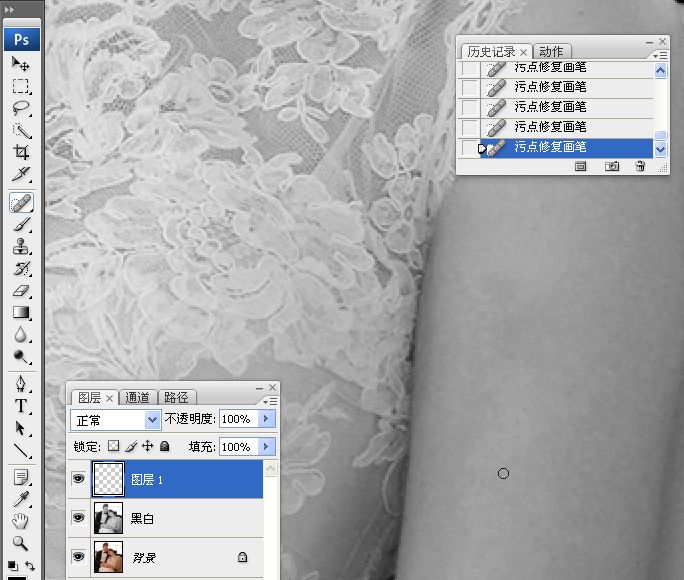Minimize the Layers panel
Image resolution: width=684 pixels, height=580 pixels.
coord(260,388)
